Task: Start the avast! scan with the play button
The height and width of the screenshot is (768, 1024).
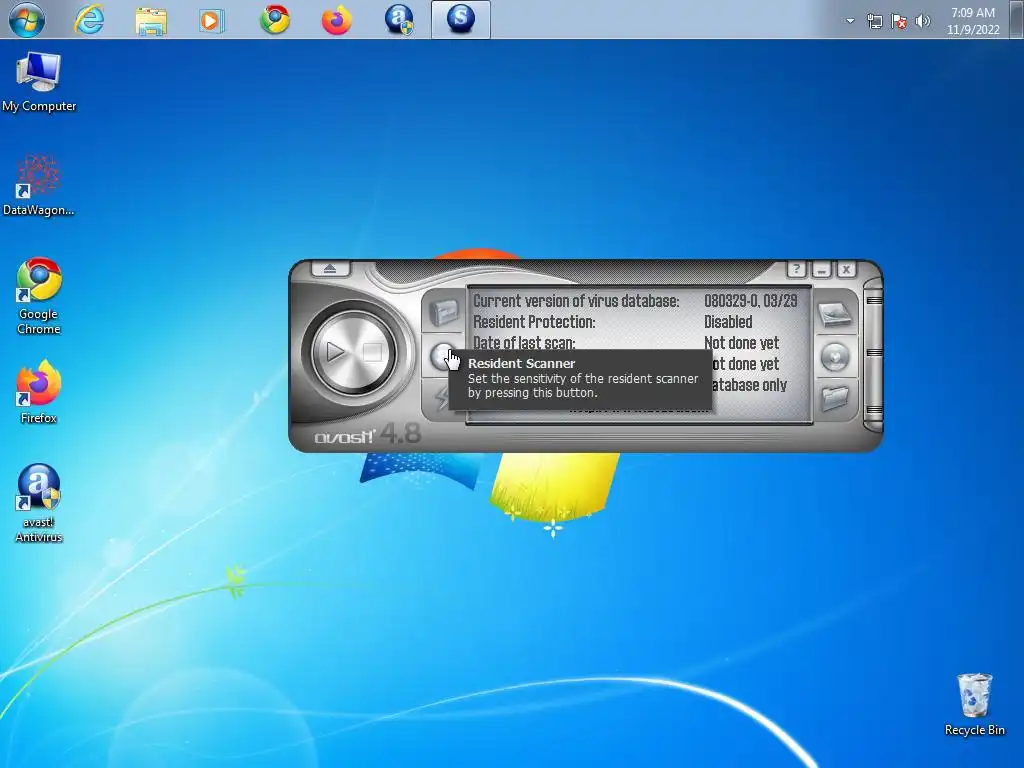Action: (x=336, y=352)
